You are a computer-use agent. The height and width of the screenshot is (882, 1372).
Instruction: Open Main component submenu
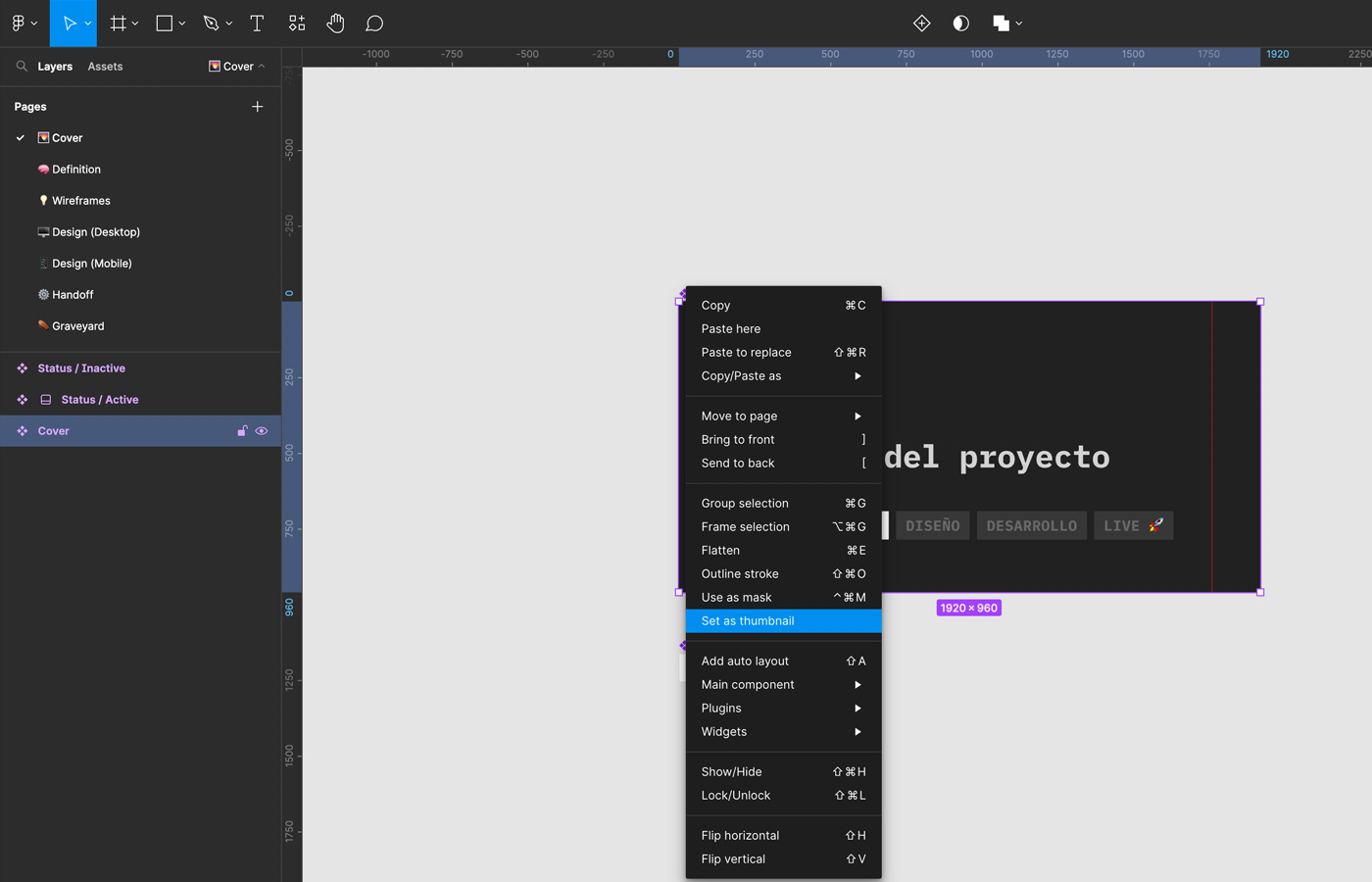(x=784, y=685)
